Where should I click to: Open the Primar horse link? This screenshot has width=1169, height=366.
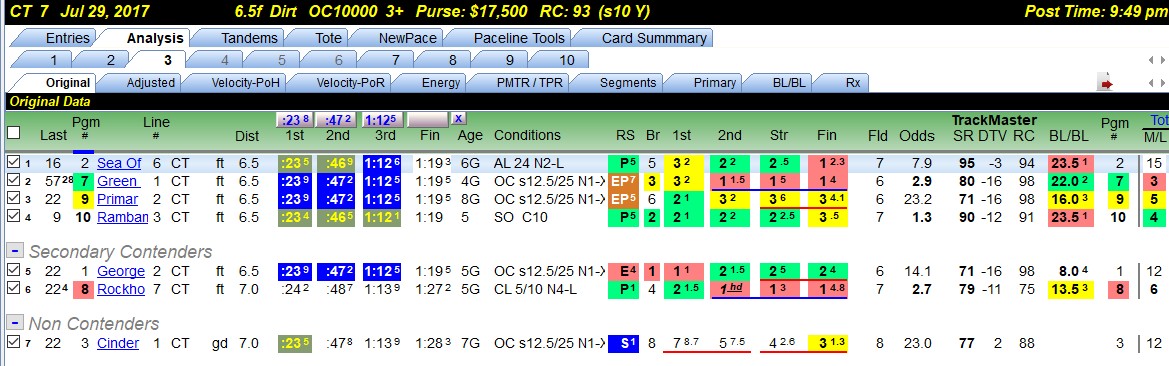(117, 199)
